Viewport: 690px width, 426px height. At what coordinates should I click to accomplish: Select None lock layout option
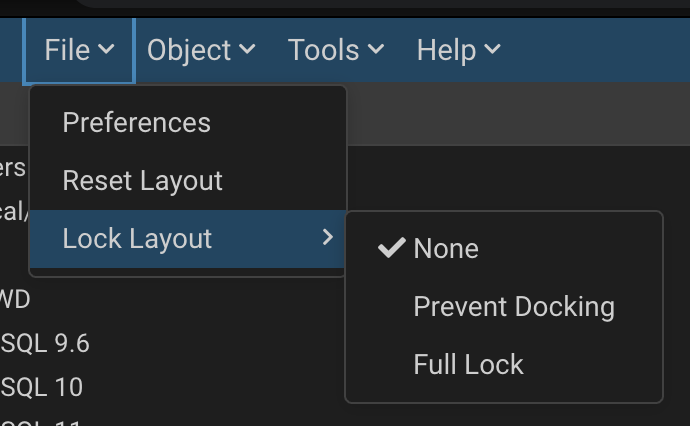[446, 249]
